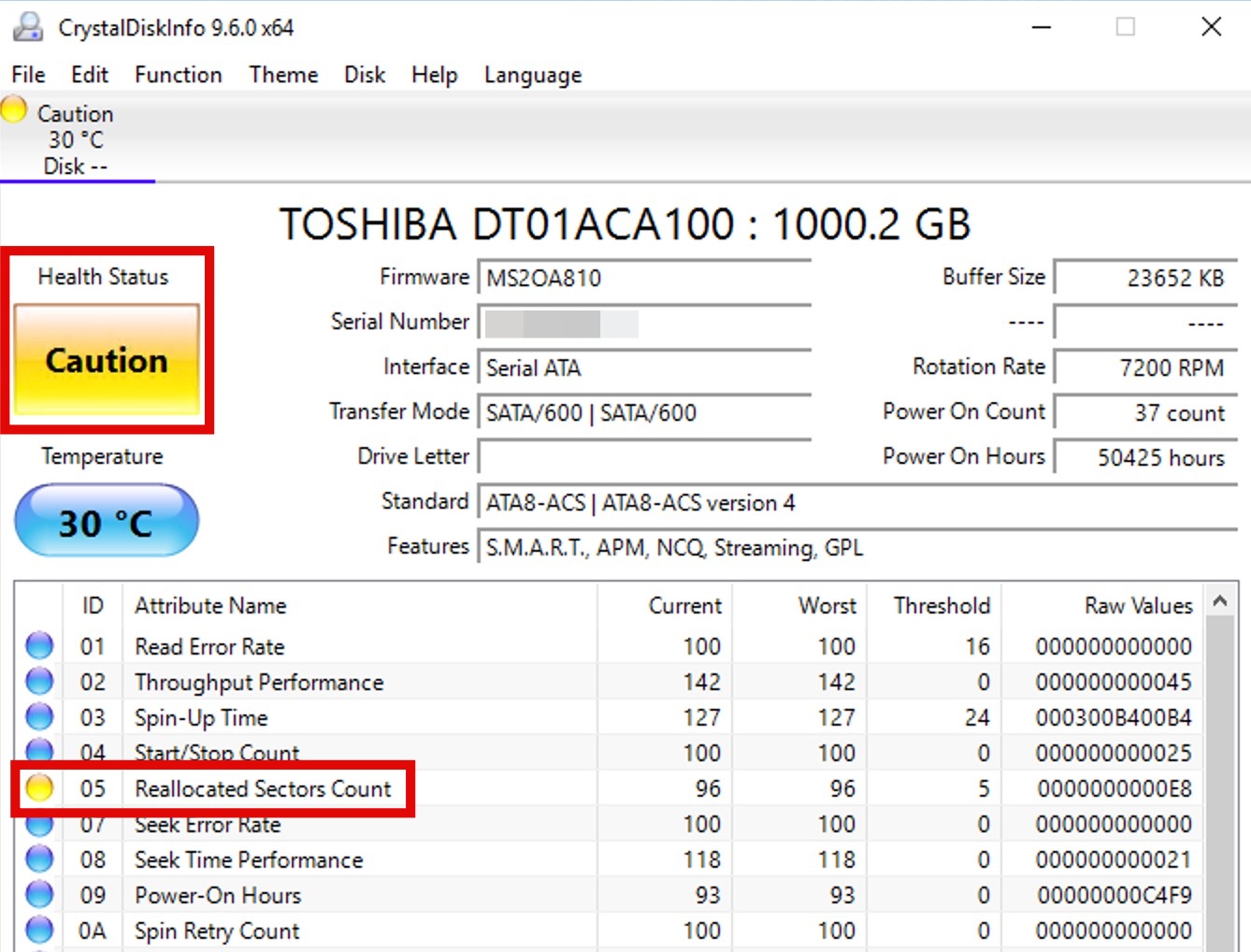This screenshot has width=1251, height=952.
Task: Open the Help menu
Action: pyautogui.click(x=435, y=75)
